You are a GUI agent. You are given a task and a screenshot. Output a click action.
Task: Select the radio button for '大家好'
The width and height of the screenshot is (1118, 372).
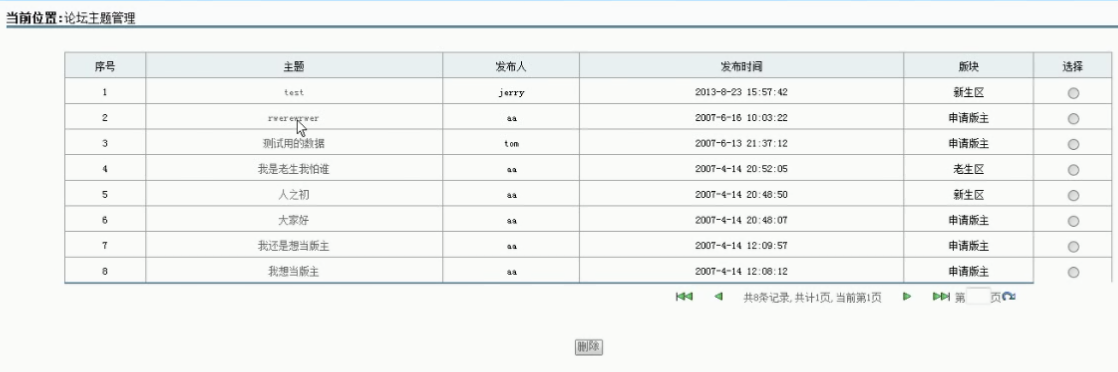(1073, 221)
